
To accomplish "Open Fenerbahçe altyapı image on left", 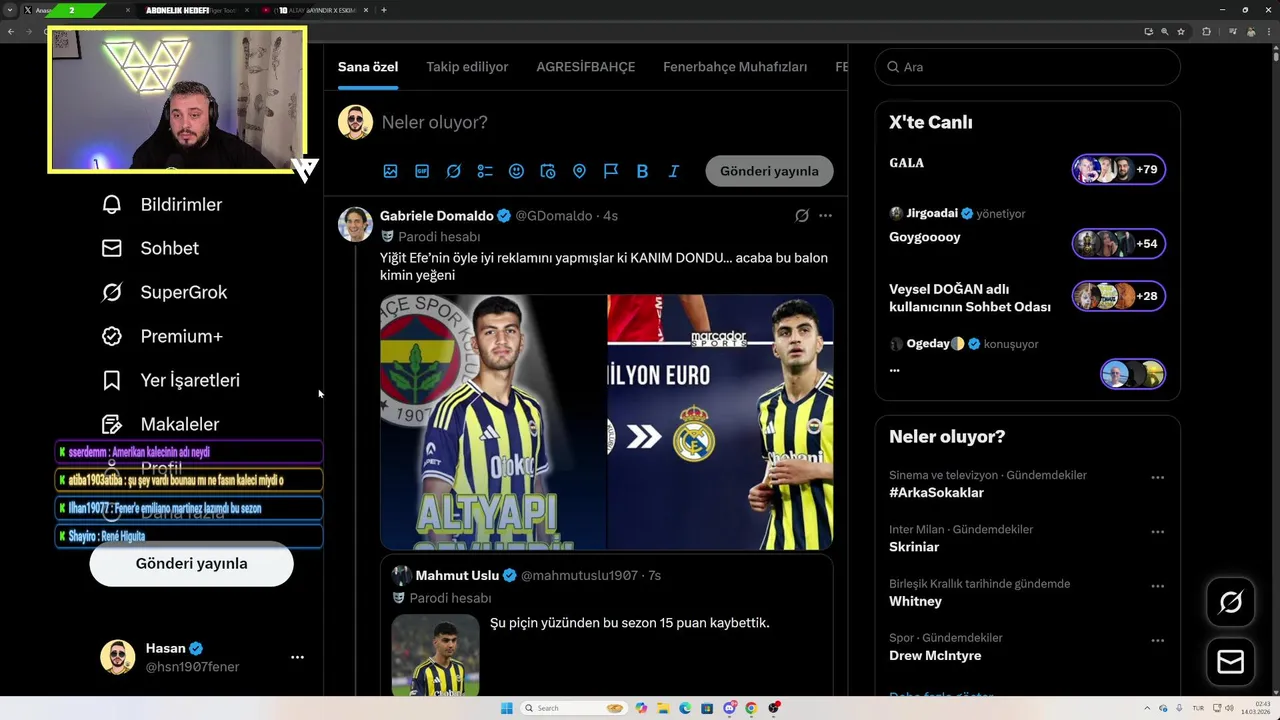I will (493, 422).
